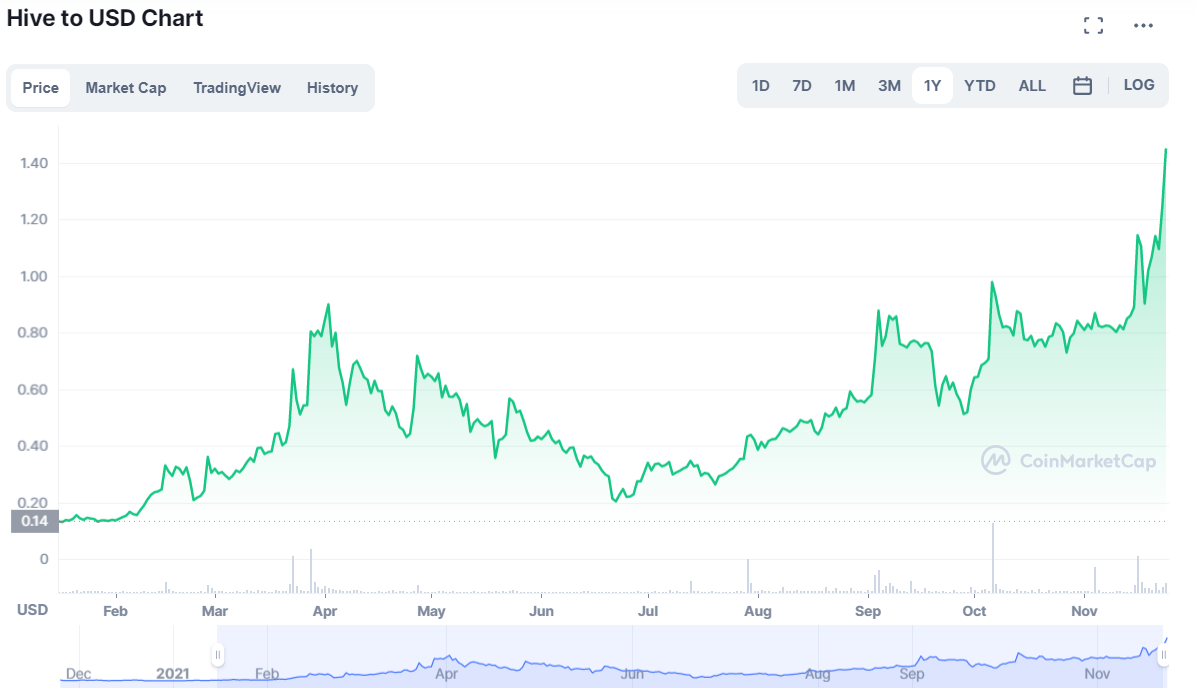The image size is (1196, 695).
Task: Click the tall October volume bar
Action: (993, 558)
